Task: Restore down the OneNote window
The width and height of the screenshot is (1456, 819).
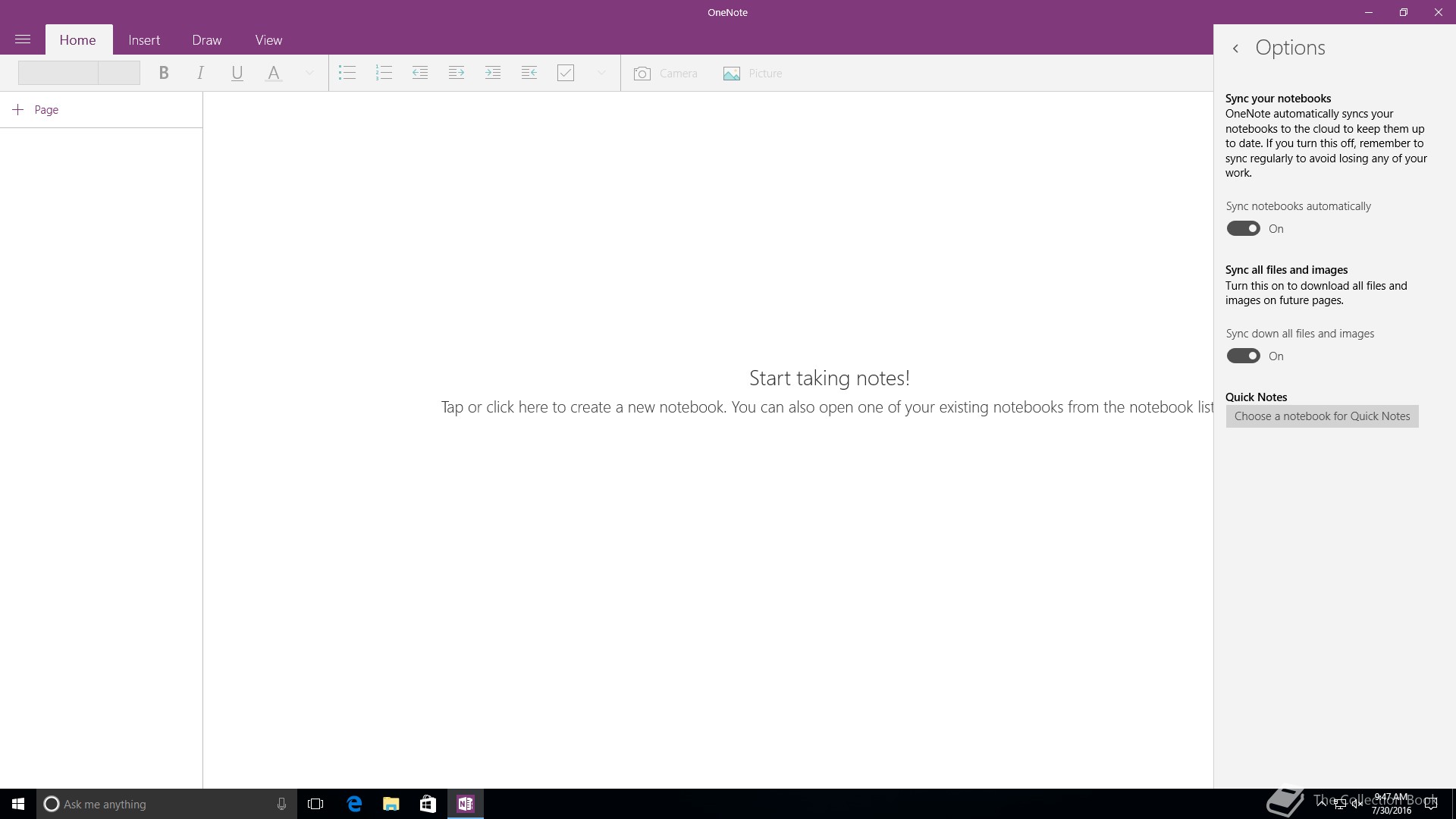Action: point(1404,12)
